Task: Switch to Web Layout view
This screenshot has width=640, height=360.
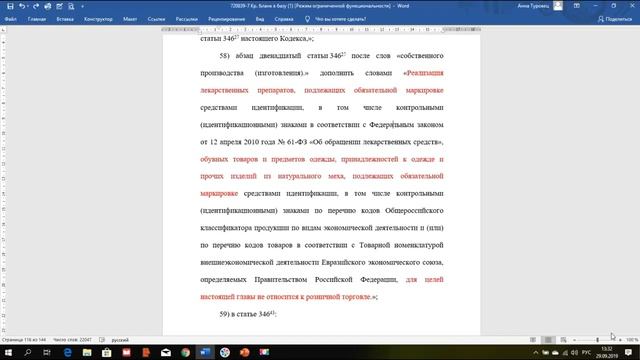Action: tap(563, 340)
